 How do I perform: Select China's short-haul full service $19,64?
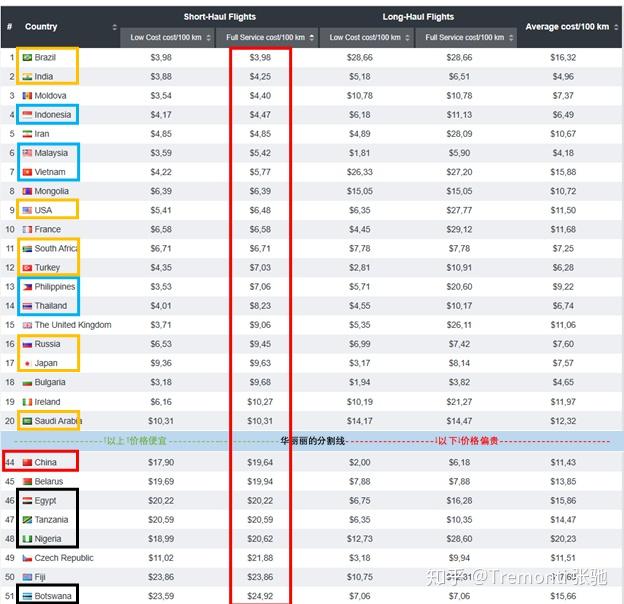pyautogui.click(x=260, y=463)
